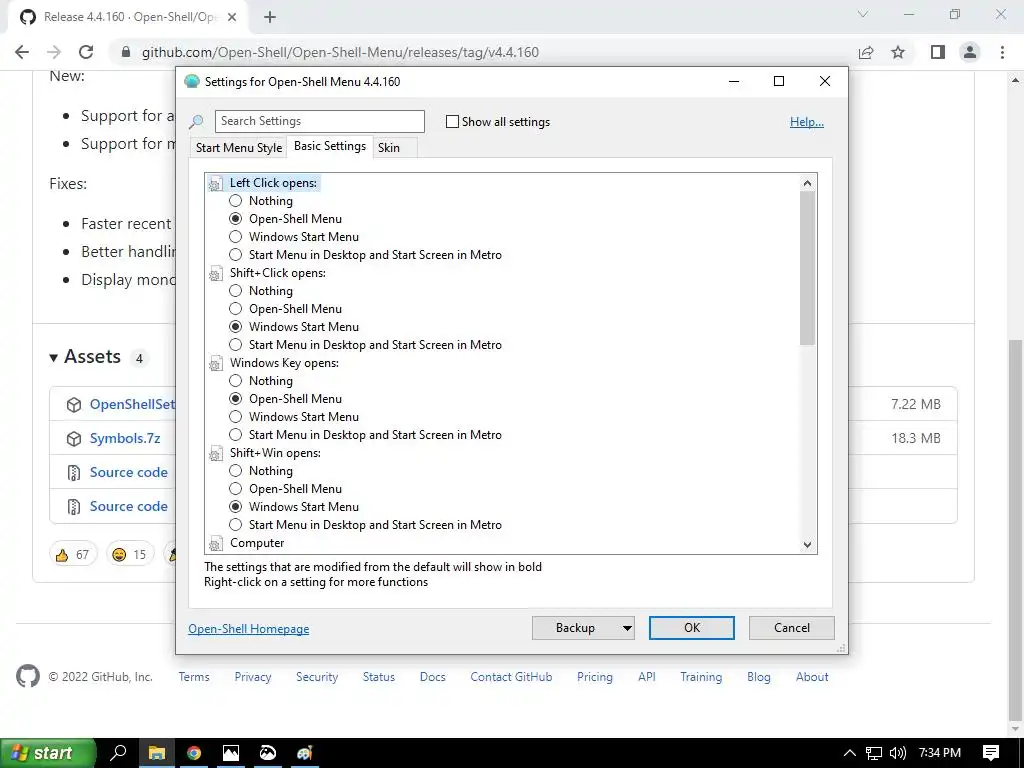
Task: Select Nothing under Shift+Click opens
Action: (236, 291)
